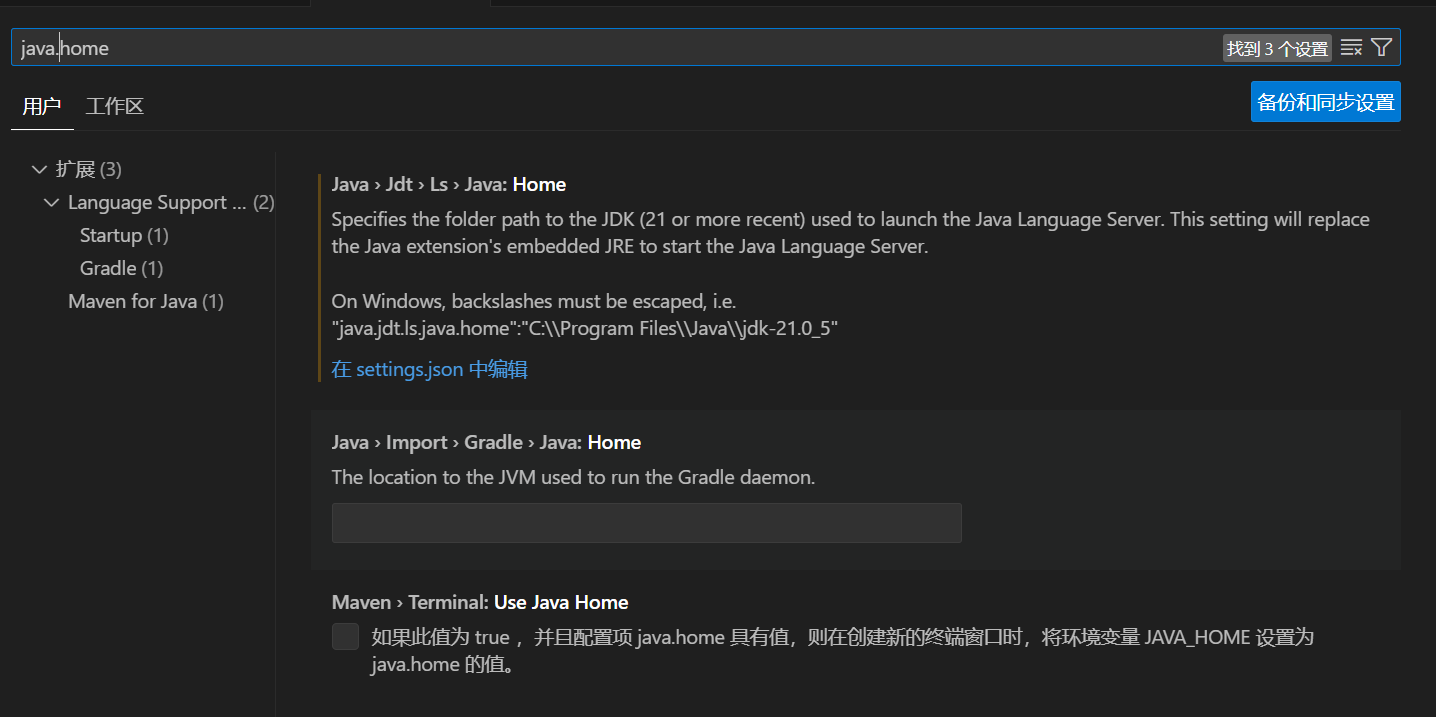Click Maven breadcrumb of Use Java Home
The height and width of the screenshot is (717, 1436).
pyautogui.click(x=362, y=602)
